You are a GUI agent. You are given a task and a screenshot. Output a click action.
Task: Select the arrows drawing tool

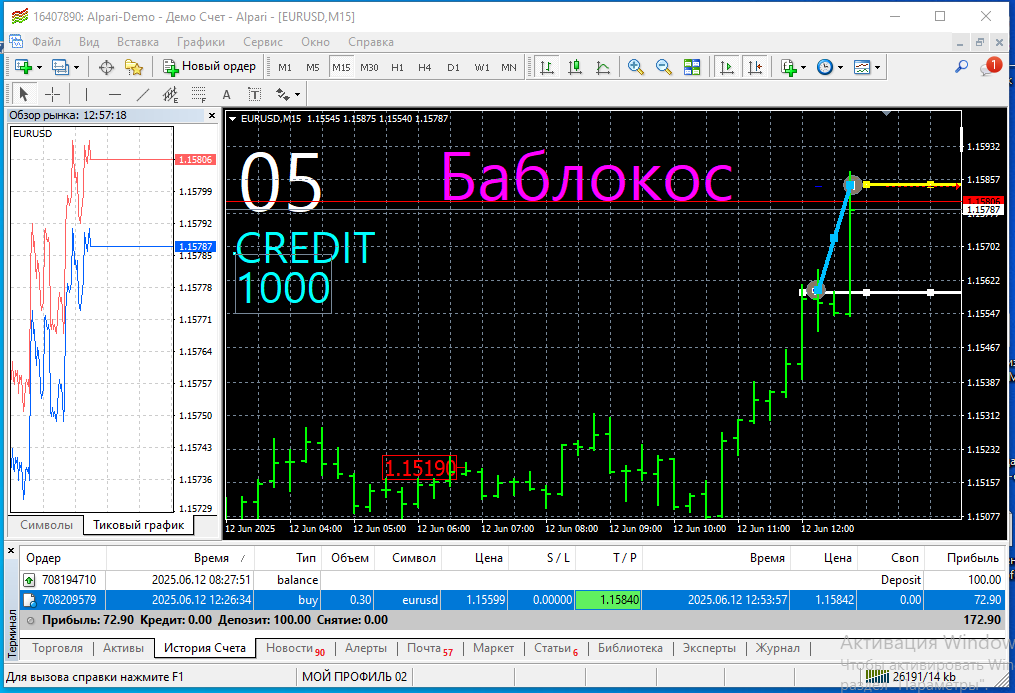(283, 94)
